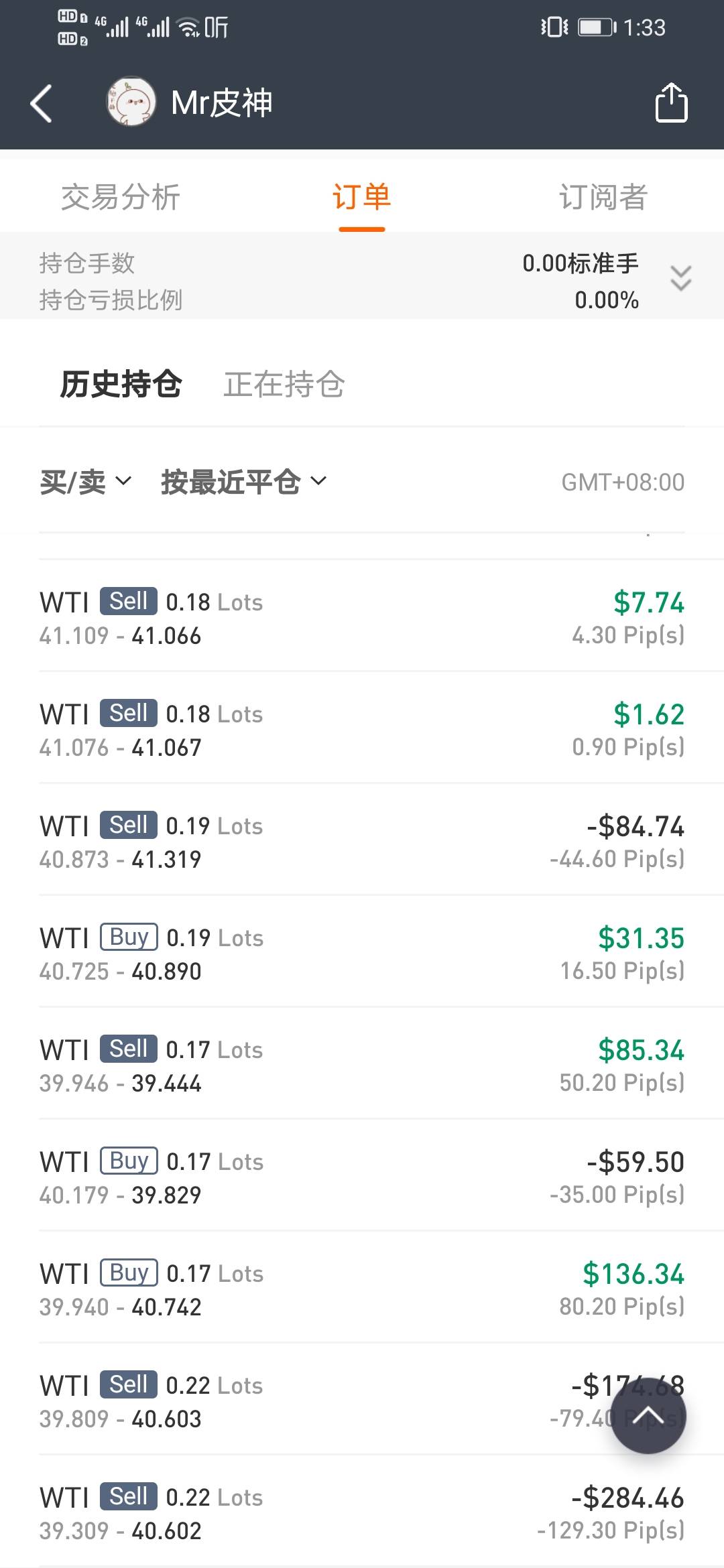Open the 按最近平仓 sort dropdown
The width and height of the screenshot is (724, 1568).
pyautogui.click(x=243, y=482)
